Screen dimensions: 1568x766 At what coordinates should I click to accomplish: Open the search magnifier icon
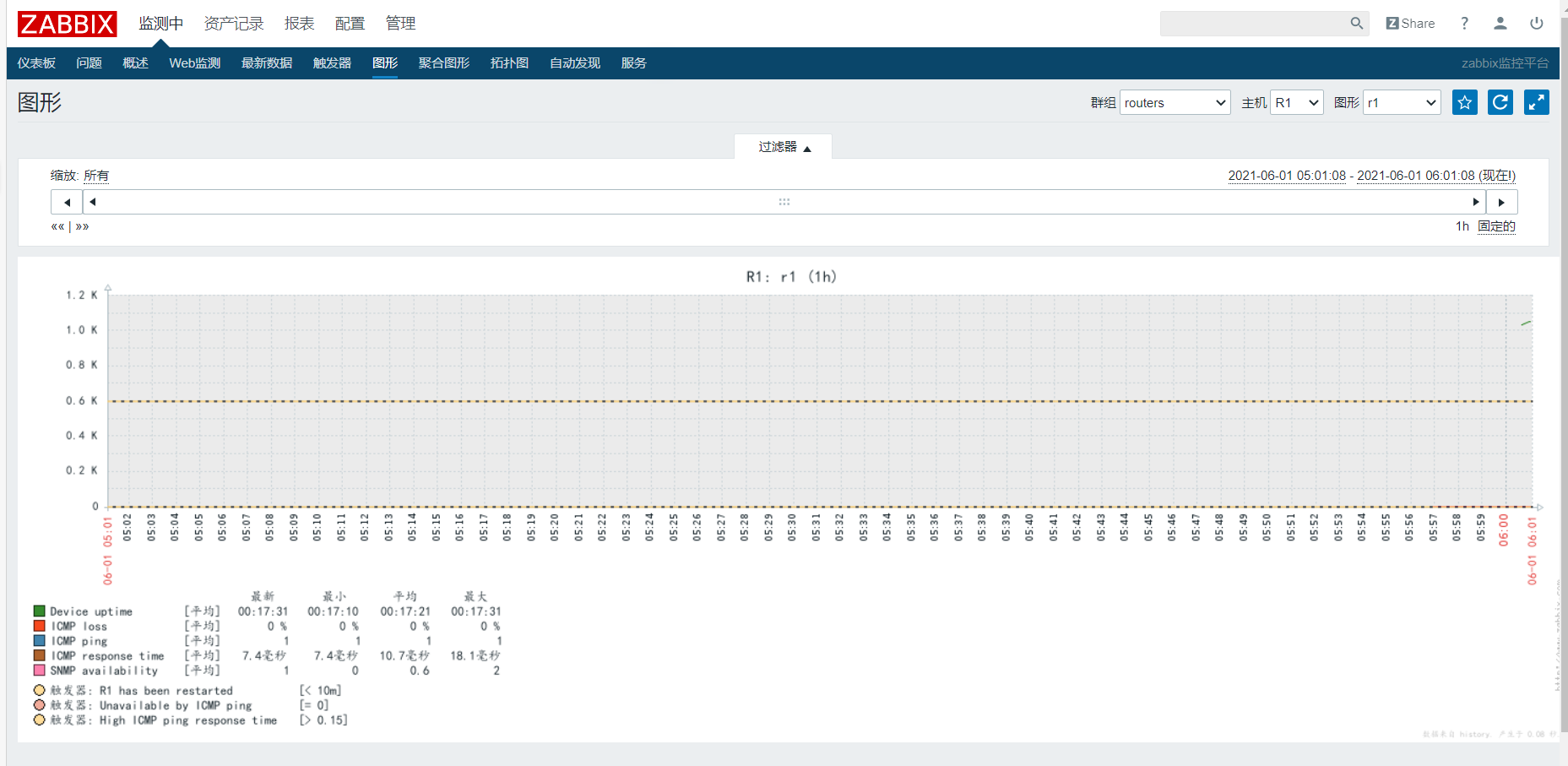pyautogui.click(x=1357, y=23)
